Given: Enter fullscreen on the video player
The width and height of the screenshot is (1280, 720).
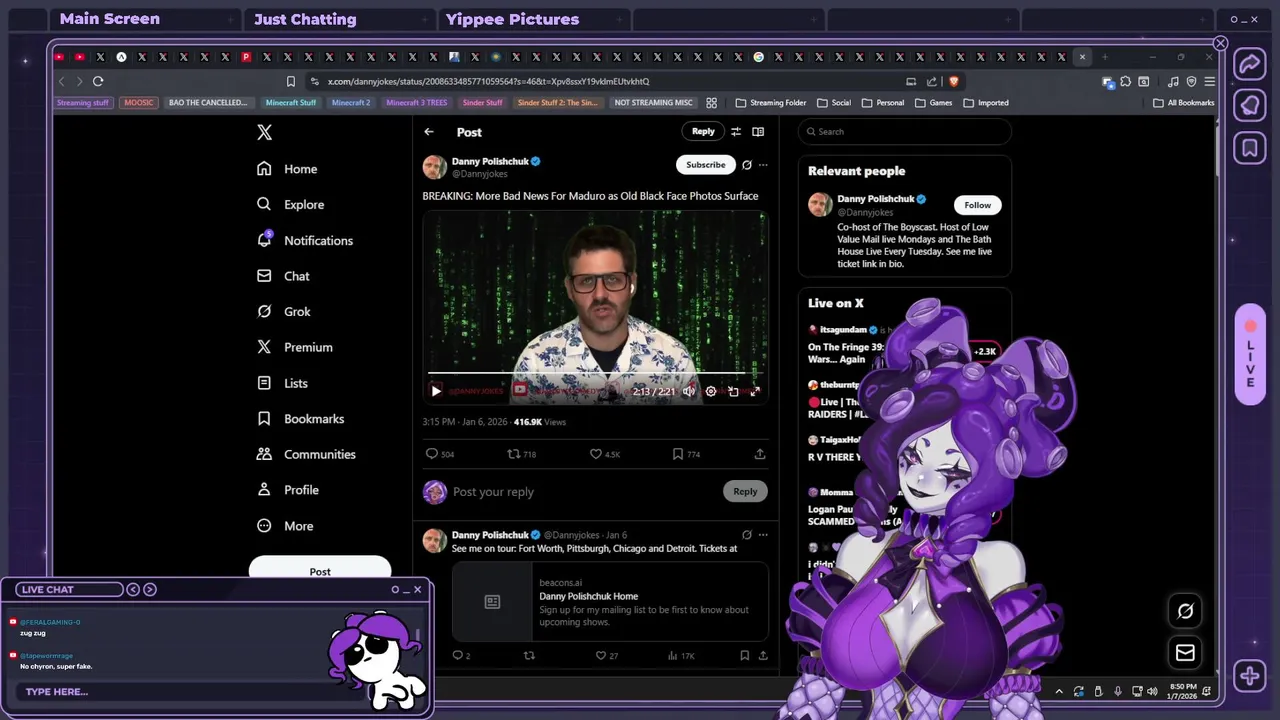Looking at the screenshot, I should (755, 392).
